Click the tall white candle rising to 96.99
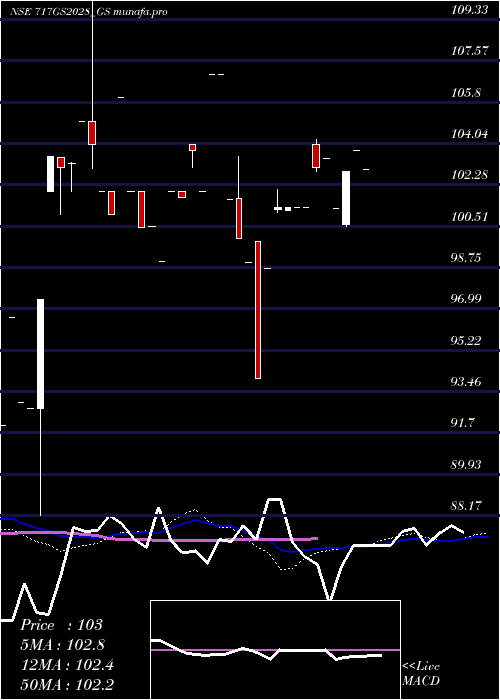Screen dimensions: 500x700 pyautogui.click(x=41, y=354)
